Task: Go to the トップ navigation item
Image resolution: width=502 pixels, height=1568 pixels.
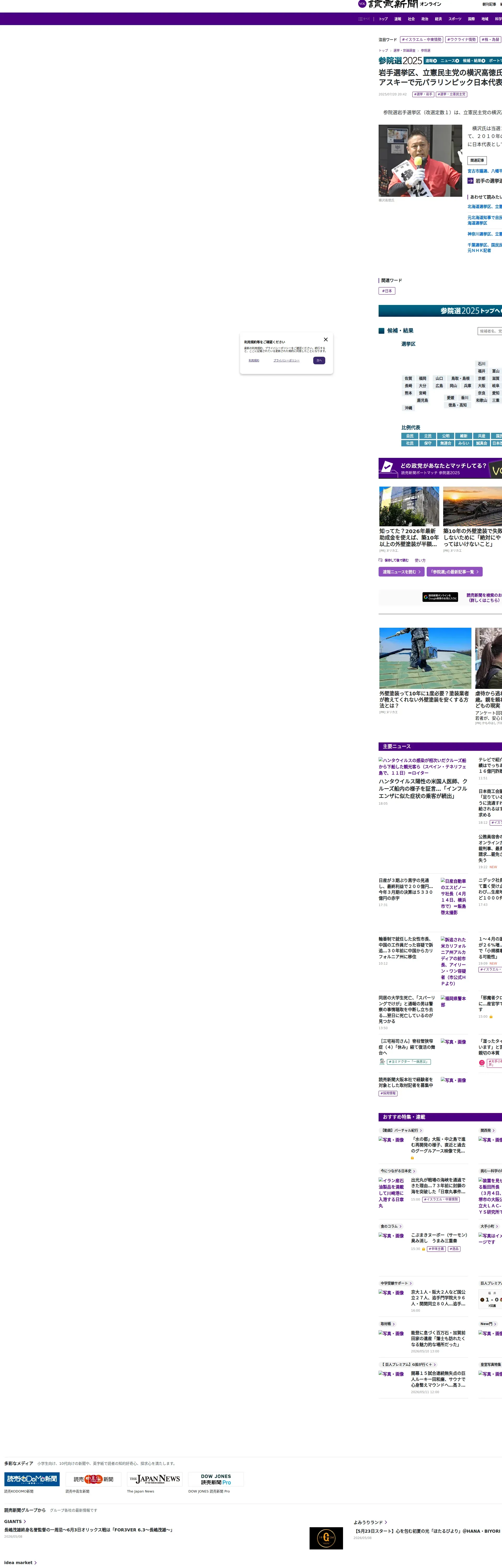Action: 383,19
